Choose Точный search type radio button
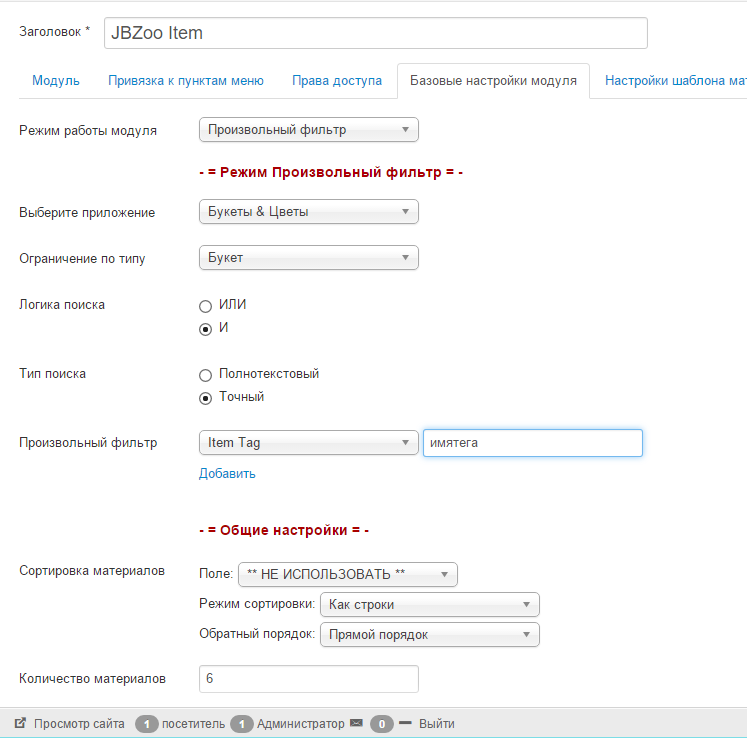Image resolution: width=747 pixels, height=738 pixels. coord(206,397)
